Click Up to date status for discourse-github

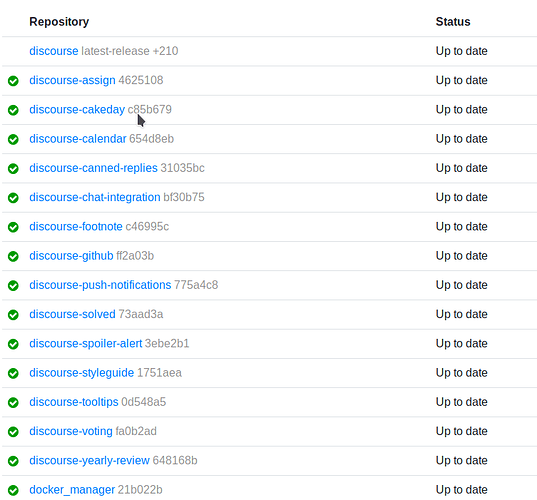[x=461, y=256]
